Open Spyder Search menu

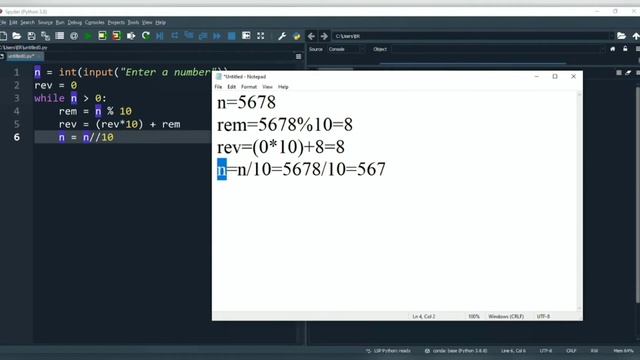point(27,22)
